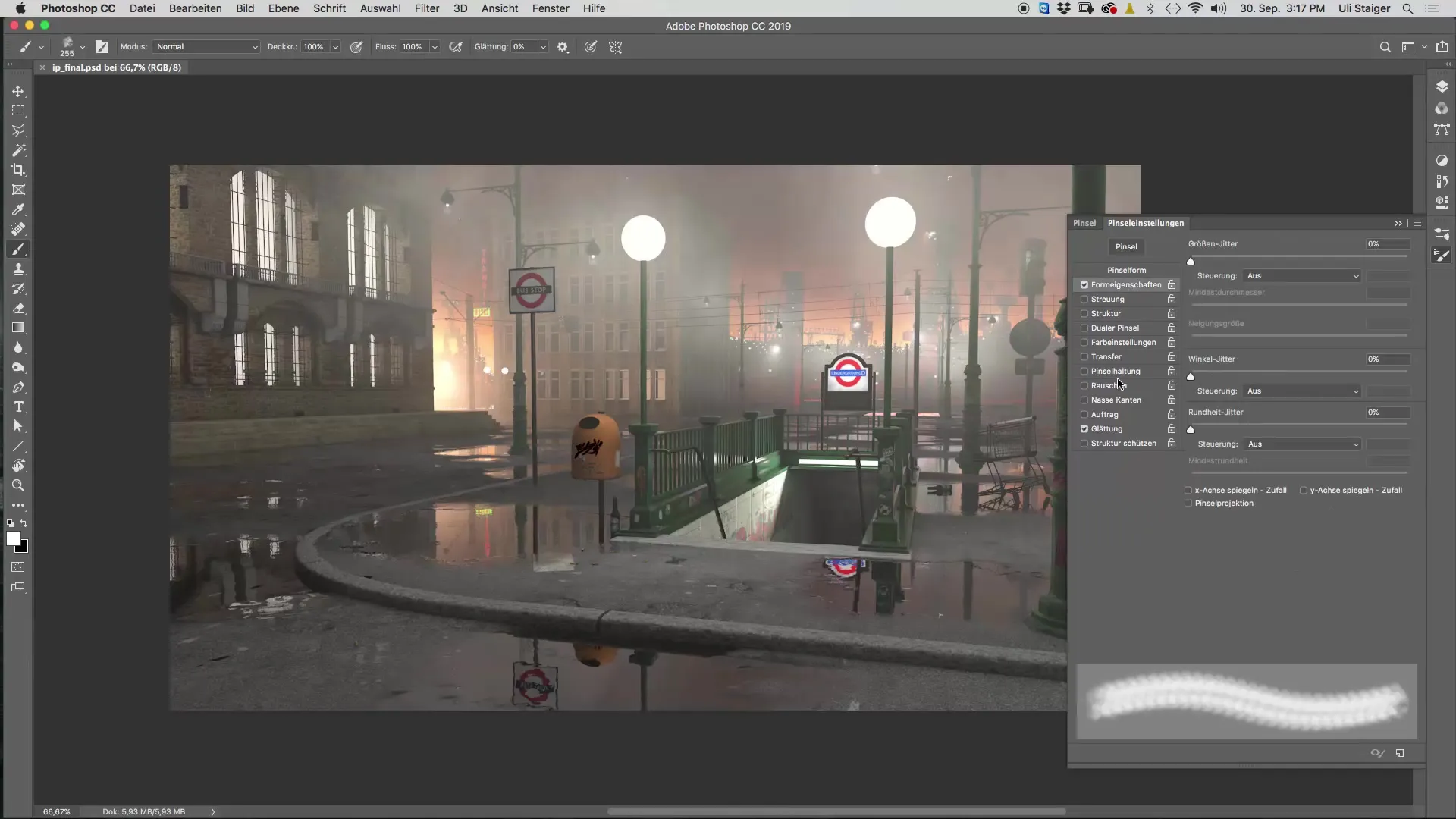Open Fluss flow dropdown arrow
The image size is (1456, 819).
point(435,47)
